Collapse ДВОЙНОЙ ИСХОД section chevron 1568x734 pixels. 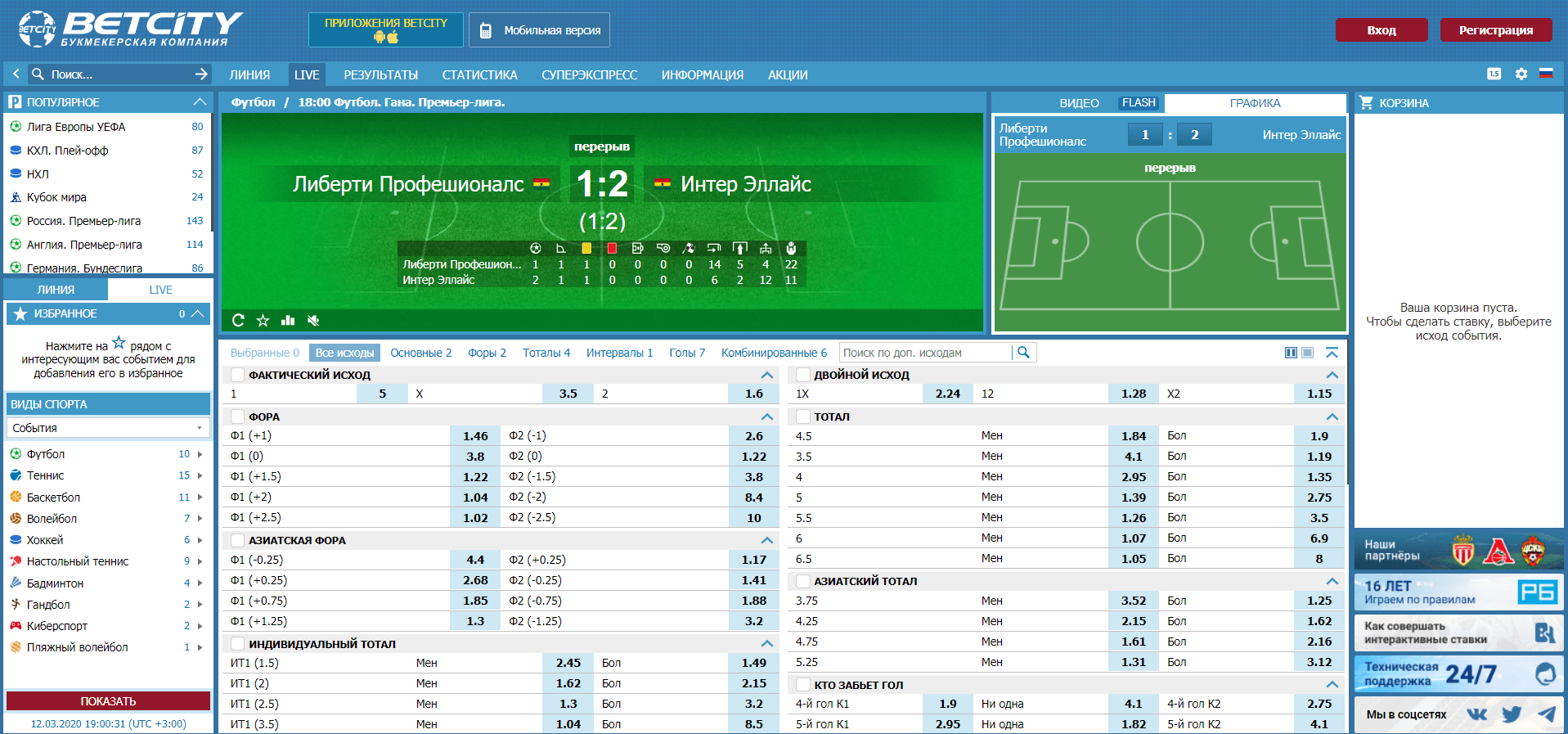point(1332,375)
